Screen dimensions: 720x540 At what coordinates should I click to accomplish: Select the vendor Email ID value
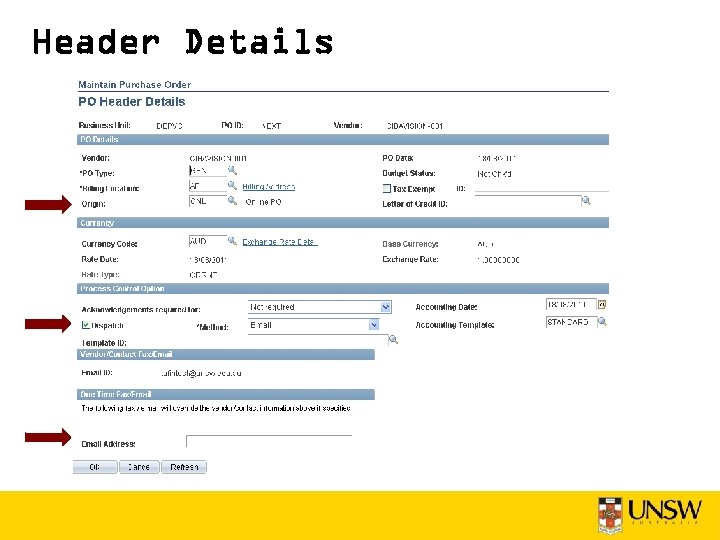click(x=201, y=373)
